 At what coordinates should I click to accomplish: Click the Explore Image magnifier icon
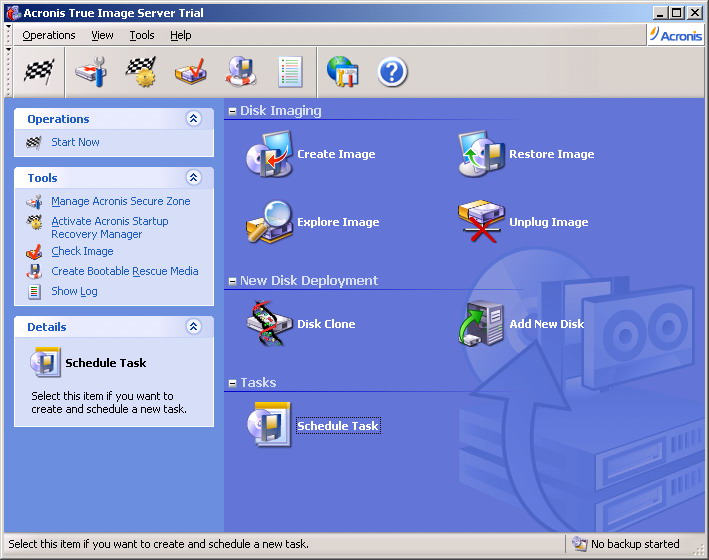coord(269,222)
